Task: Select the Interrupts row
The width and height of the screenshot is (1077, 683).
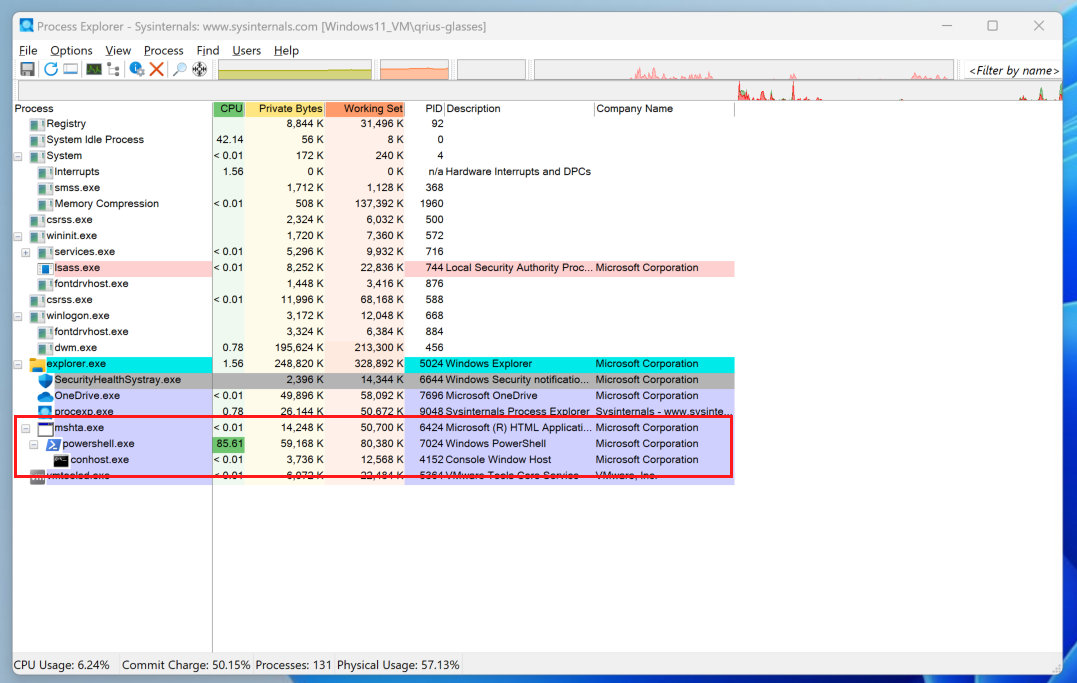Action: pyautogui.click(x=374, y=172)
